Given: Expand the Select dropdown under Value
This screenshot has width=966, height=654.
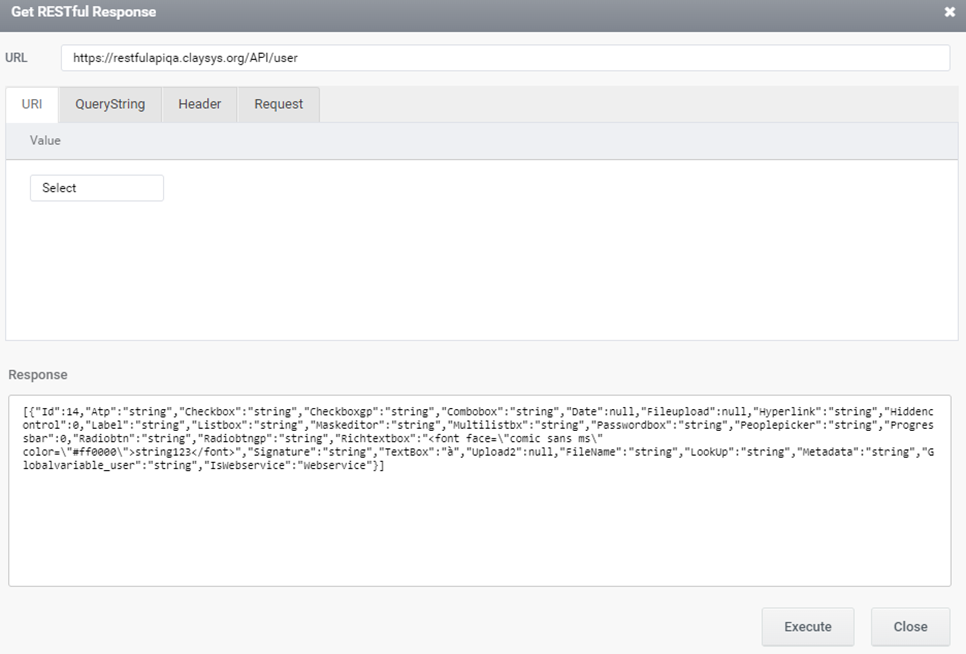Looking at the screenshot, I should [x=97, y=188].
